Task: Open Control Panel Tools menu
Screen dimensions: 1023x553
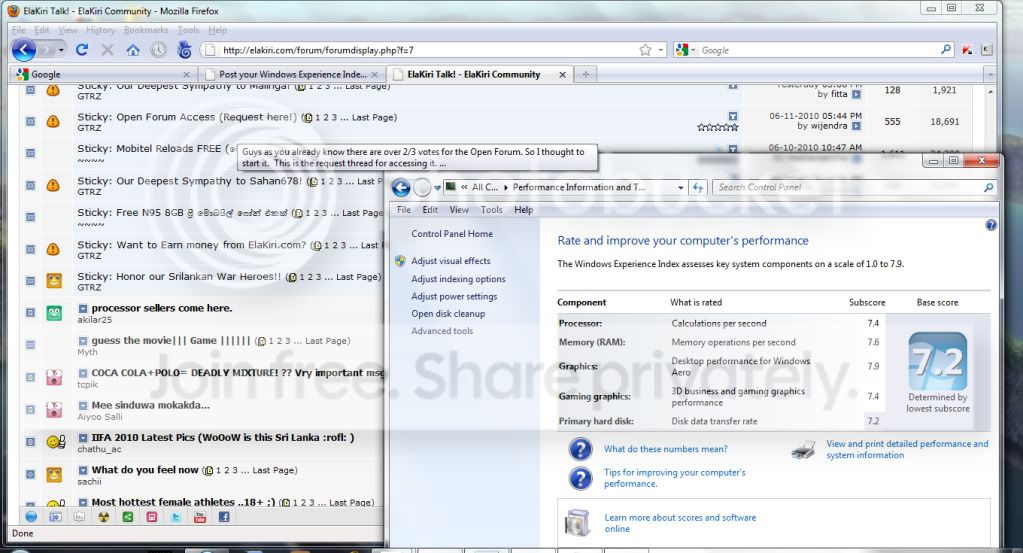Action: (491, 209)
